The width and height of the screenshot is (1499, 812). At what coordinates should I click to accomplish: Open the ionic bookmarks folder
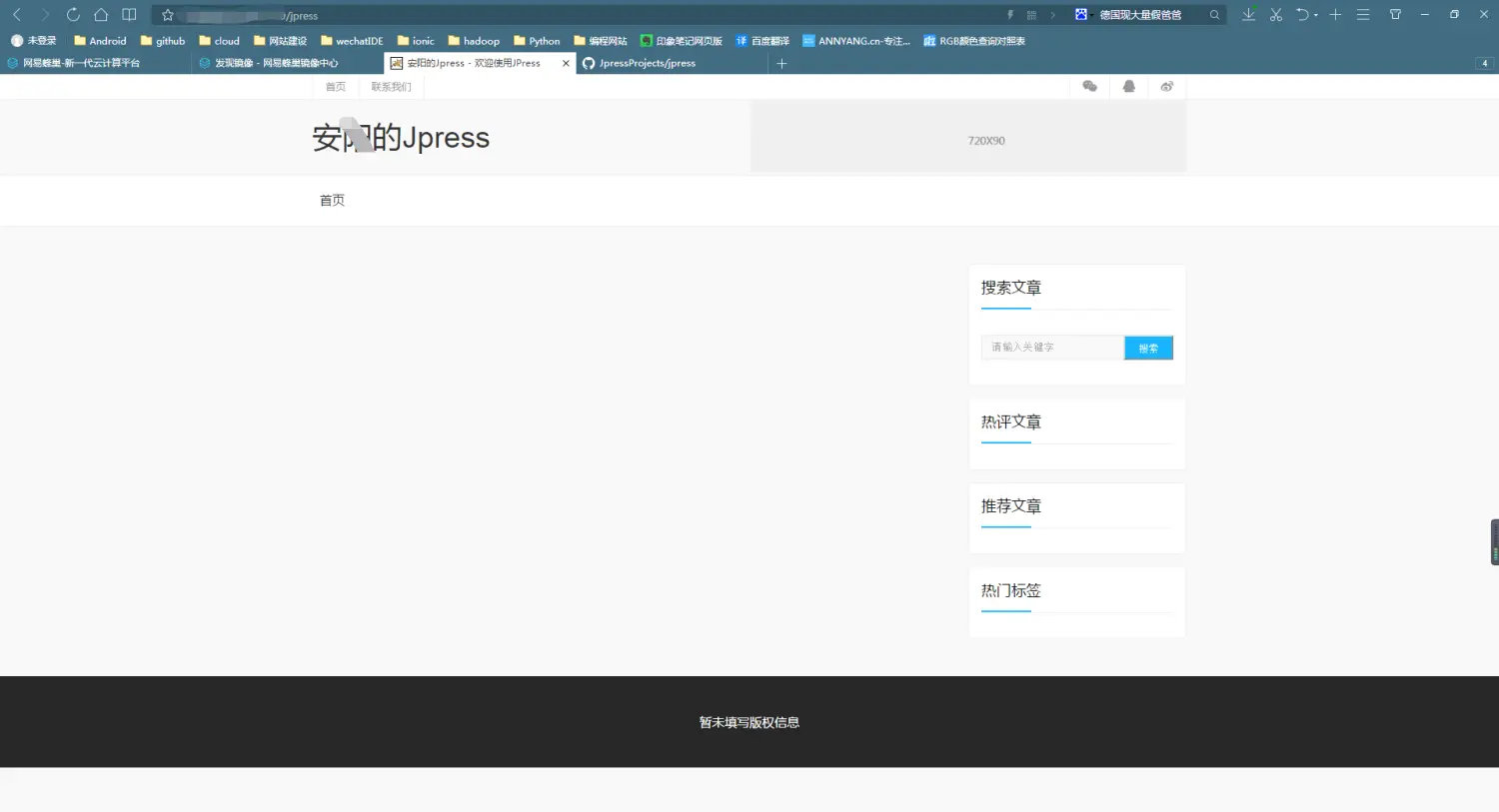click(416, 41)
